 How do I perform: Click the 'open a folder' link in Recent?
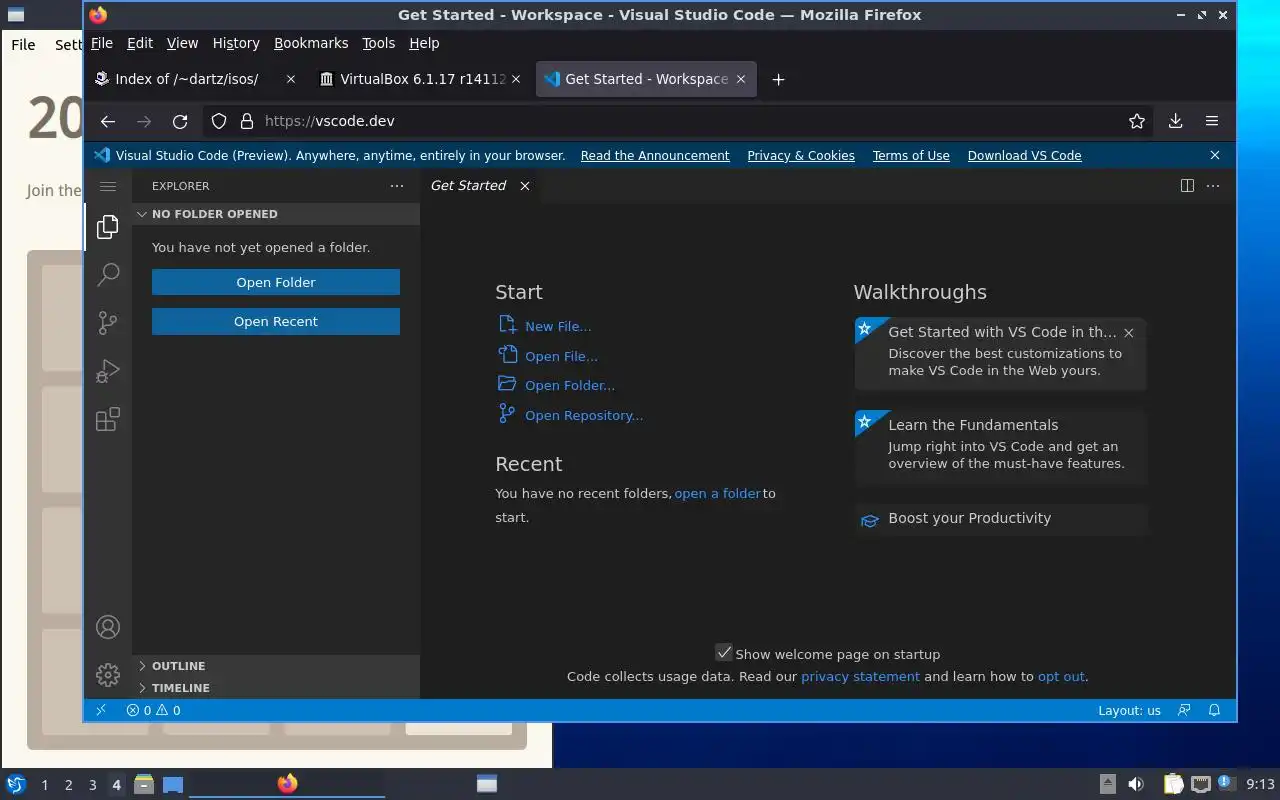[x=718, y=493]
